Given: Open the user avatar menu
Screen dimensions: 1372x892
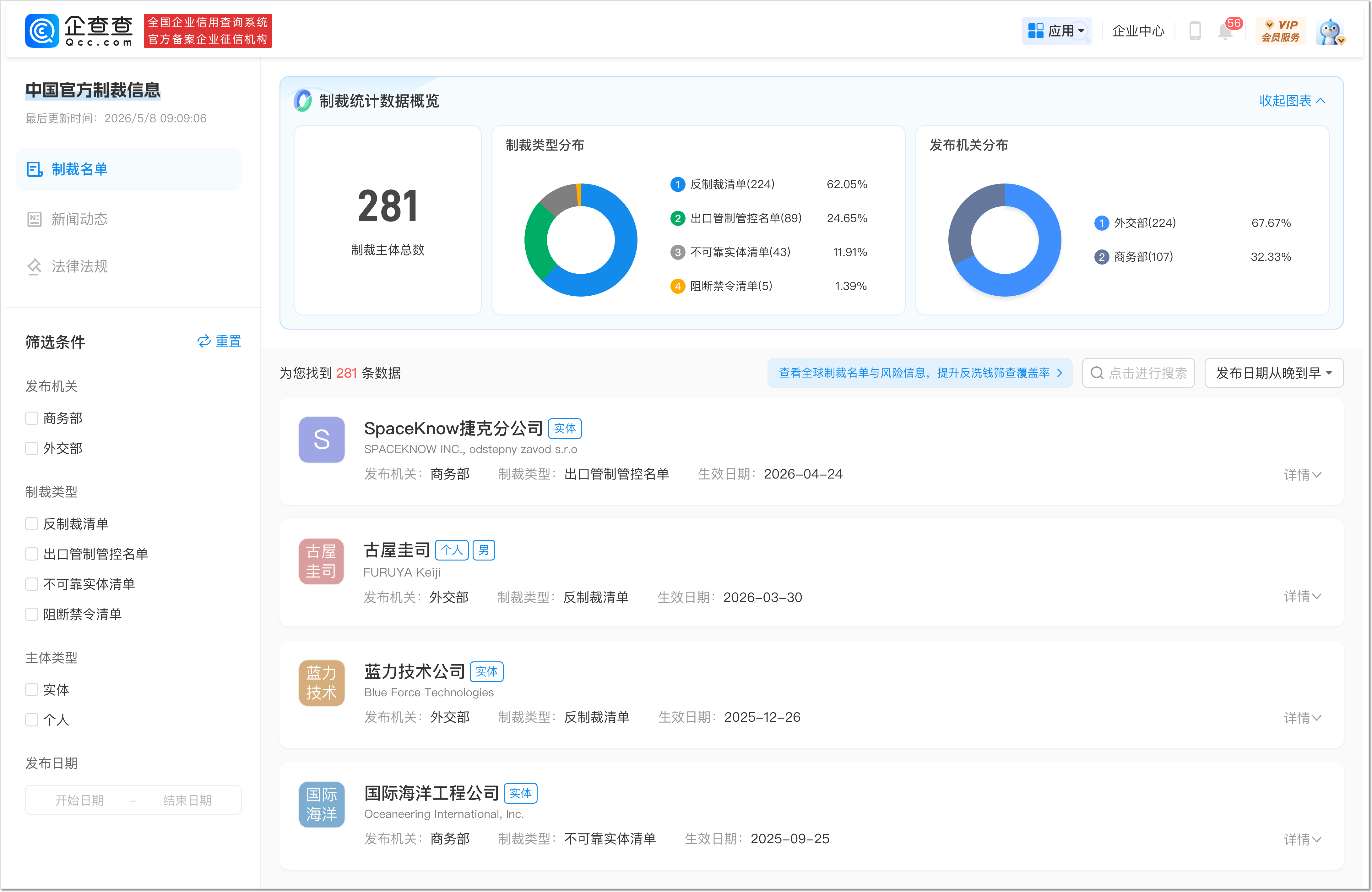Looking at the screenshot, I should click(x=1331, y=31).
